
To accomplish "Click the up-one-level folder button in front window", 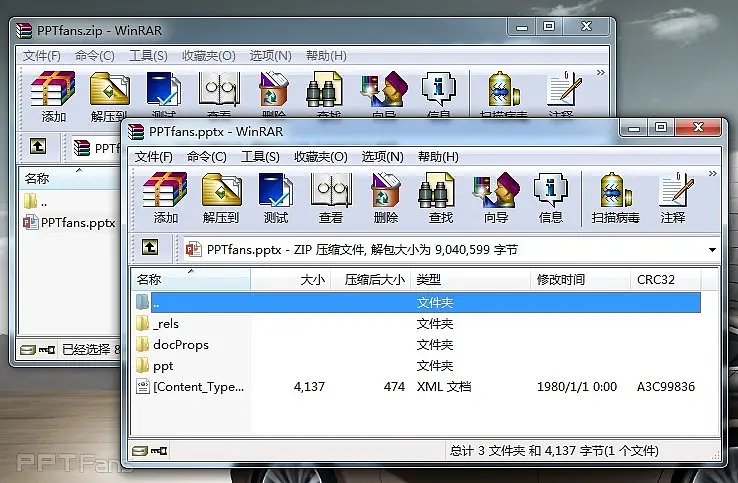I will (149, 249).
